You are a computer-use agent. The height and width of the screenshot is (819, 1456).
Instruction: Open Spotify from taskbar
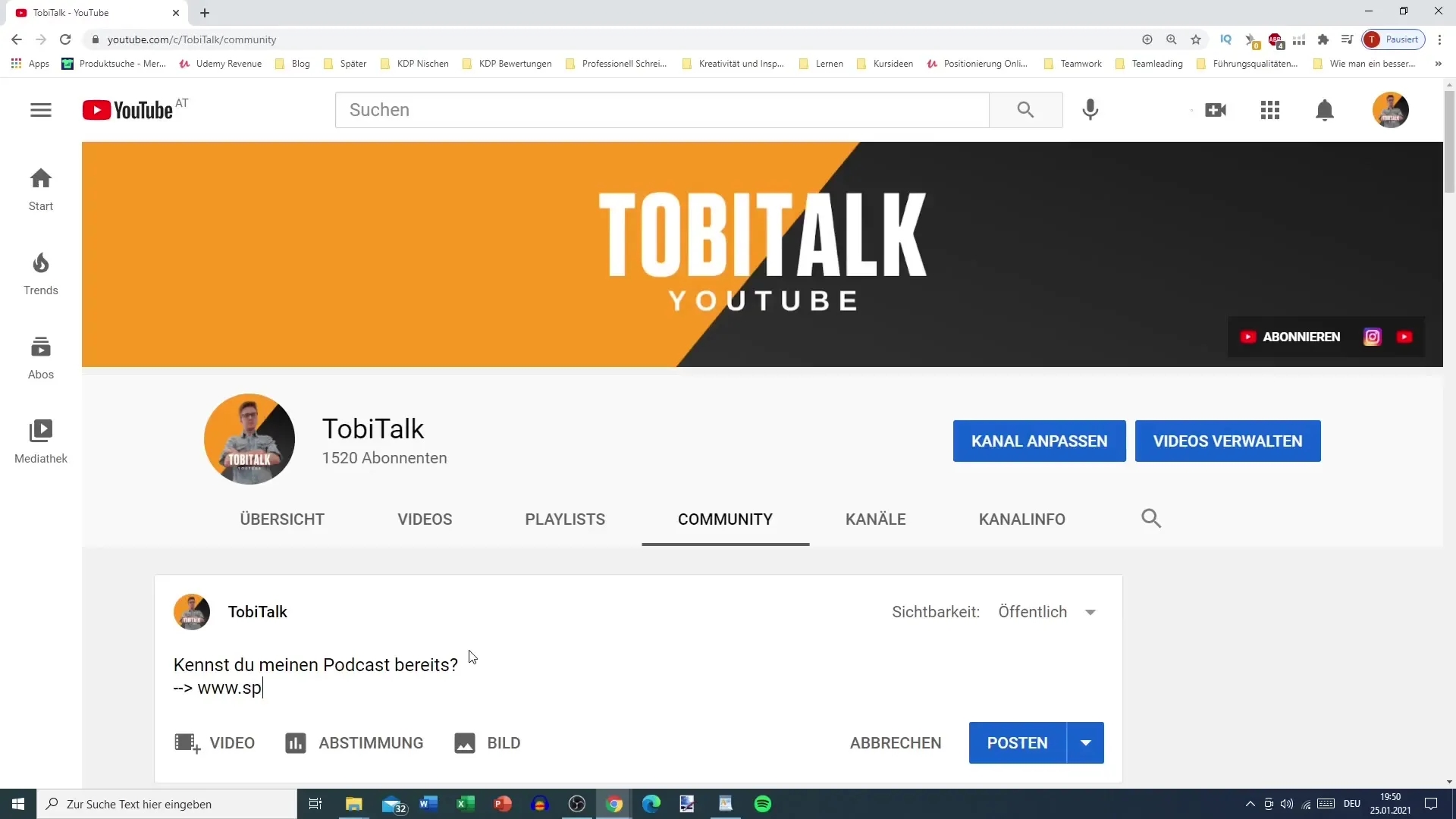pos(763,804)
